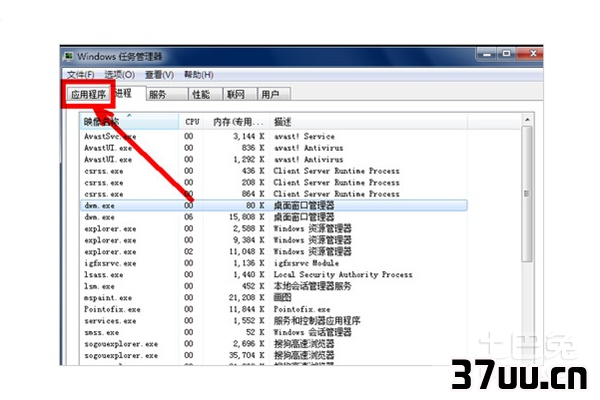Sort by the CPU column header
The height and width of the screenshot is (400, 600).
192,122
